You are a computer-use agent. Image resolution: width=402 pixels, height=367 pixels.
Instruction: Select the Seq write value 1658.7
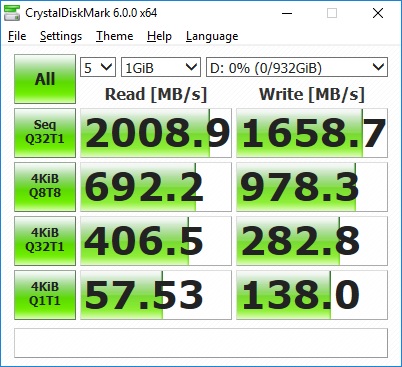(312, 133)
